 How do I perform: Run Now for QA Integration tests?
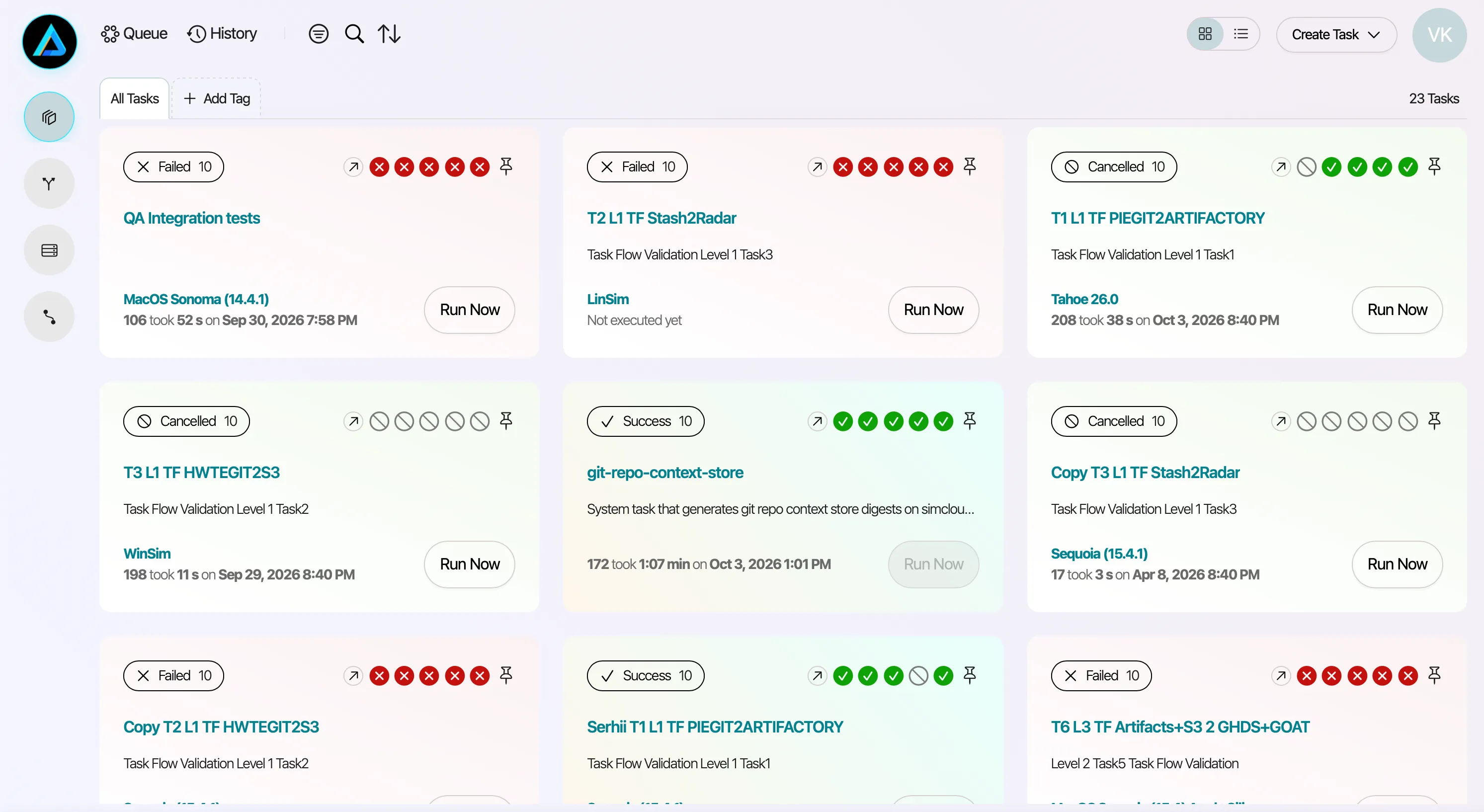tap(470, 310)
